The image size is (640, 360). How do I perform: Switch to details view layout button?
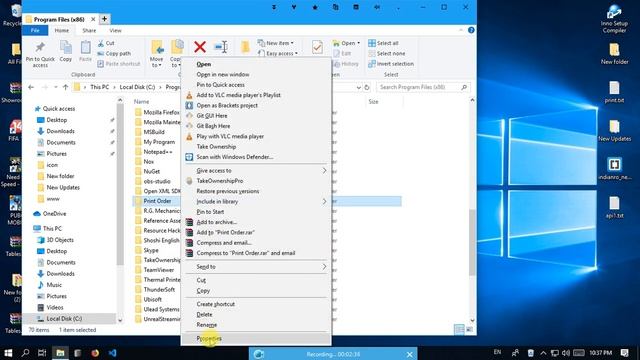click(x=459, y=329)
